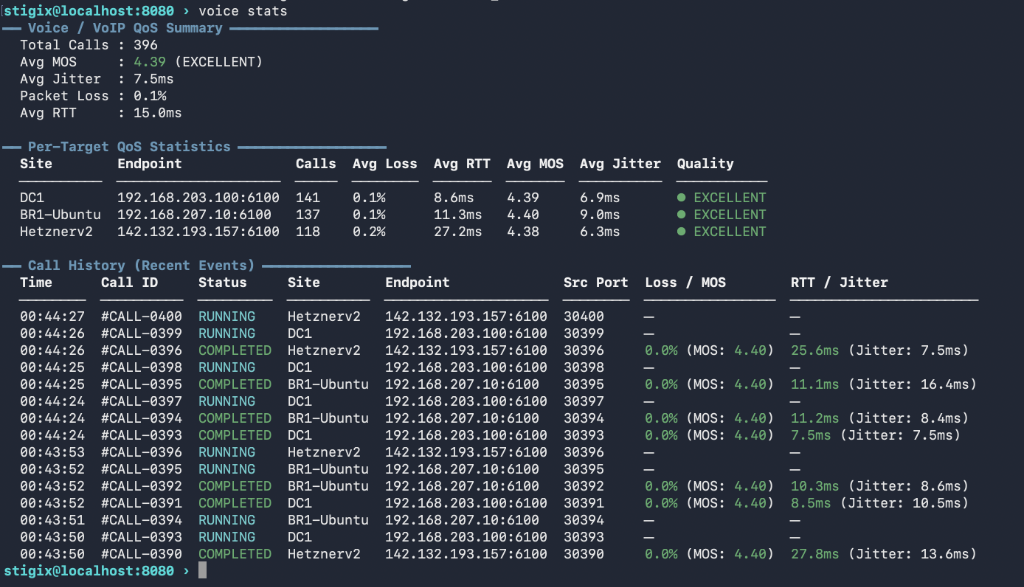The width and height of the screenshot is (1024, 587).
Task: Click the BR1-Ubuntu Avg RTT 11.3ms
Action: pos(458,214)
